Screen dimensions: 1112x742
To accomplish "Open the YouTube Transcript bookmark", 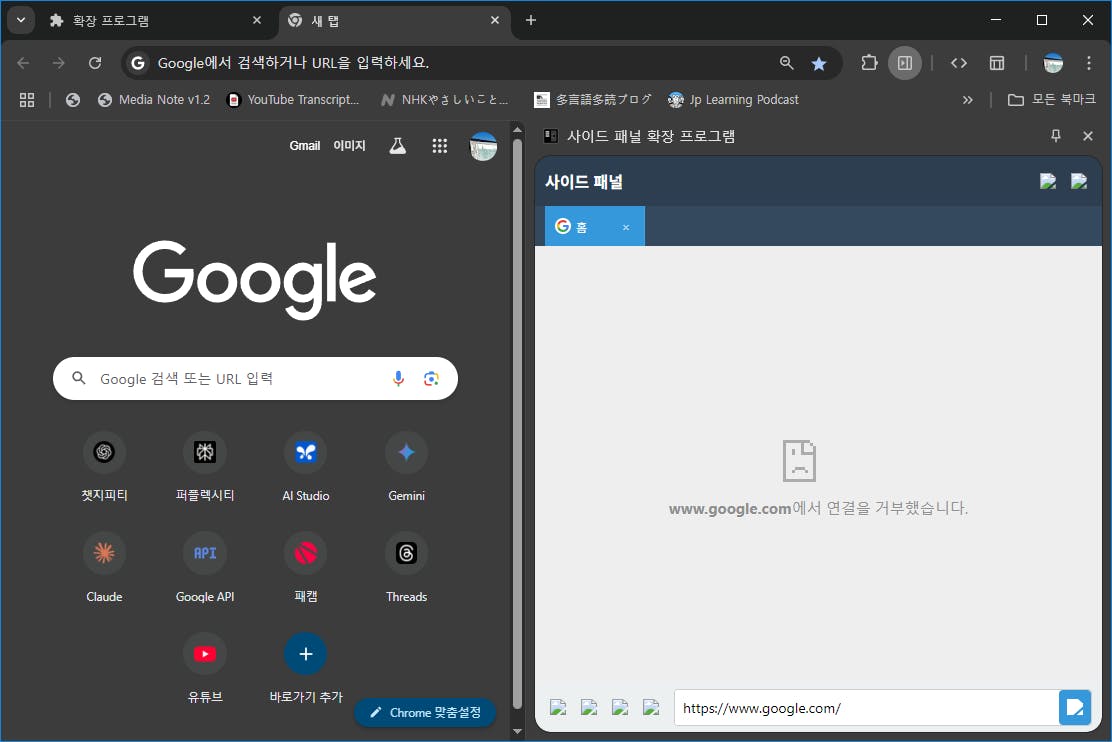I will click(293, 100).
